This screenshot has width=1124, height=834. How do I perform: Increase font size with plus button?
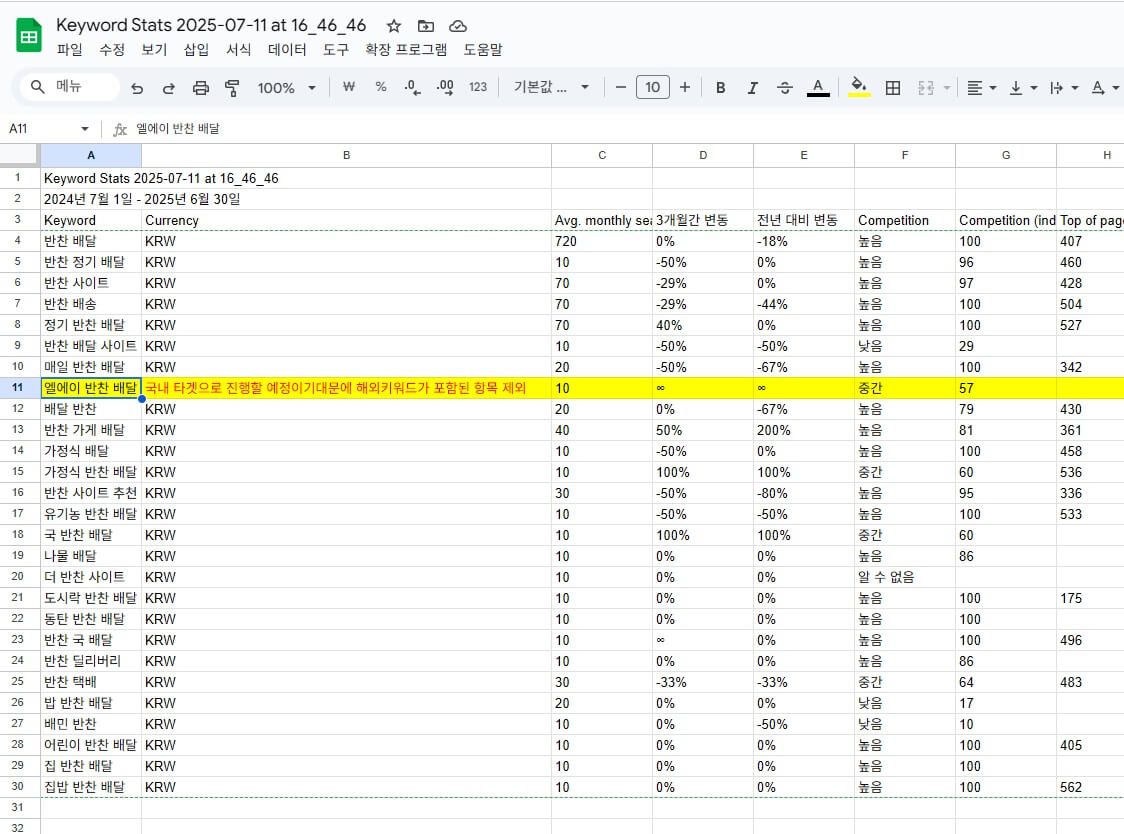pos(685,87)
